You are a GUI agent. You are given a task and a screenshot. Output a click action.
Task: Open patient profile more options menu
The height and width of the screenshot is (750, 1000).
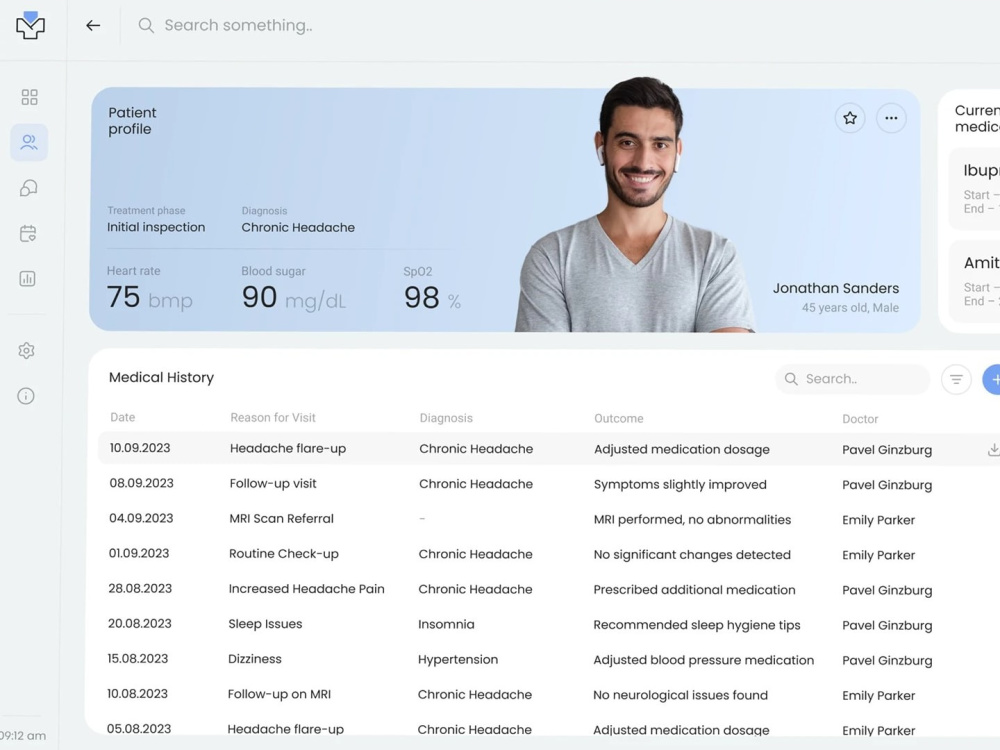pyautogui.click(x=891, y=118)
